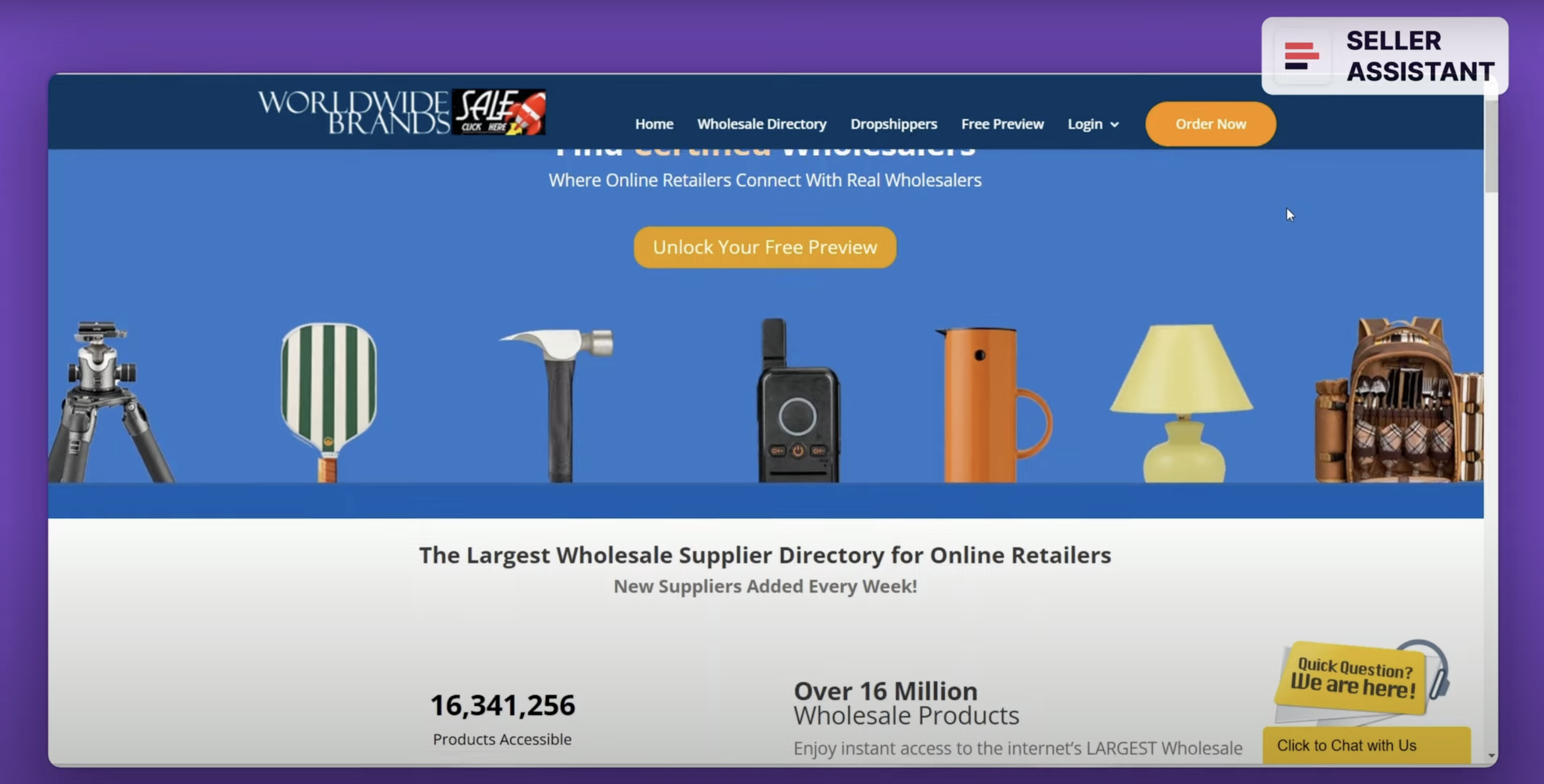Open the SALE click-here rocket banner
Viewport: 1544px width, 784px height.
(x=499, y=112)
